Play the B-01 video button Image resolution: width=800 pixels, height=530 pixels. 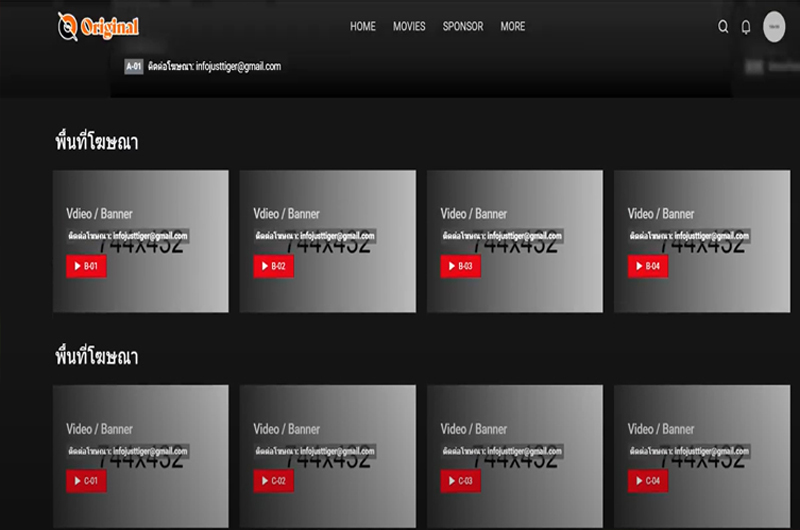tap(86, 267)
